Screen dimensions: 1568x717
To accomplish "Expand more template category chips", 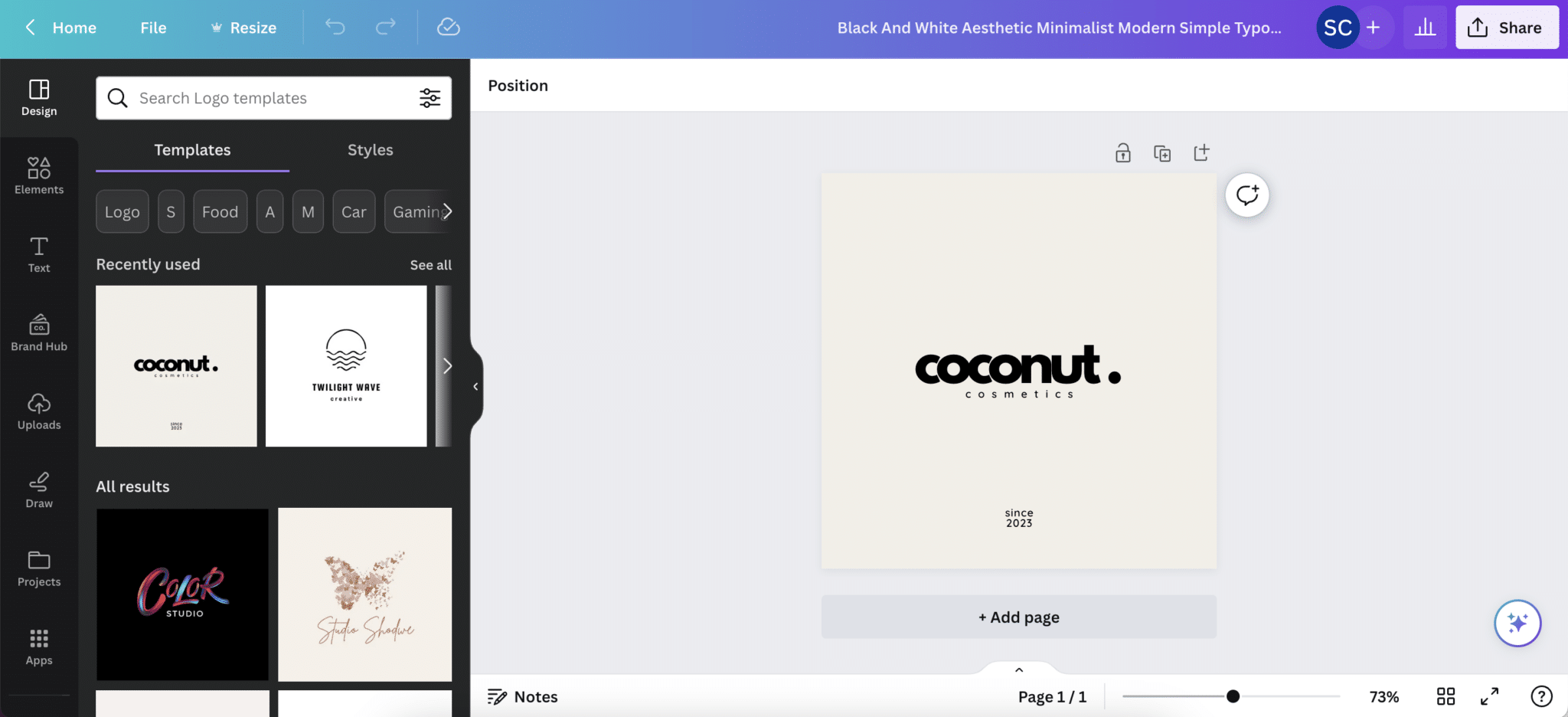I will [x=448, y=211].
